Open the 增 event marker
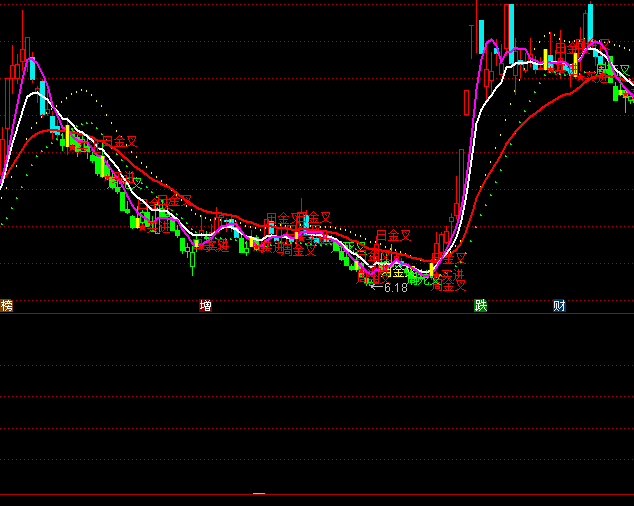The height and width of the screenshot is (506, 634). [206, 306]
